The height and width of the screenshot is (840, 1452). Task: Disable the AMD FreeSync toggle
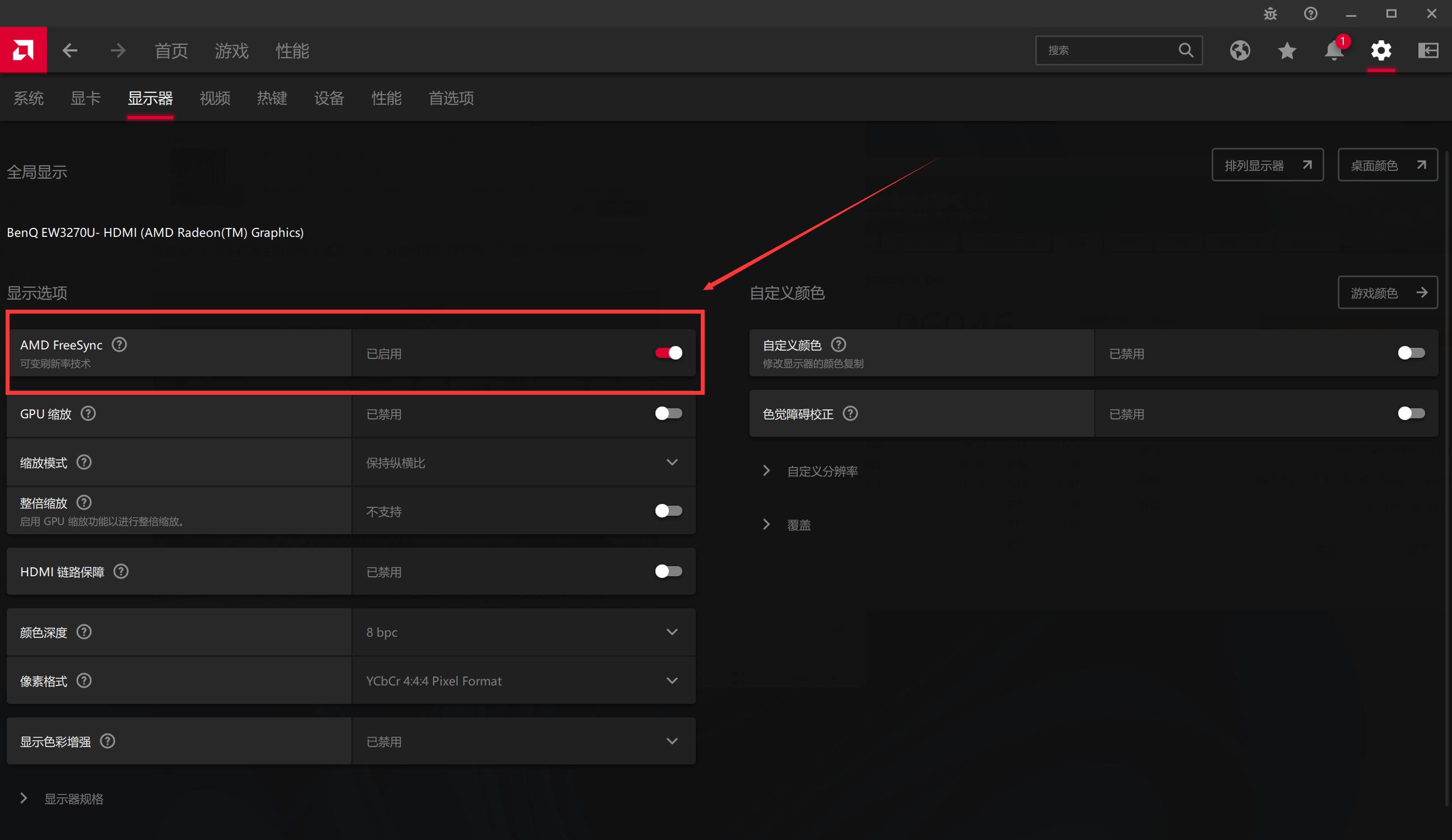[668, 353]
